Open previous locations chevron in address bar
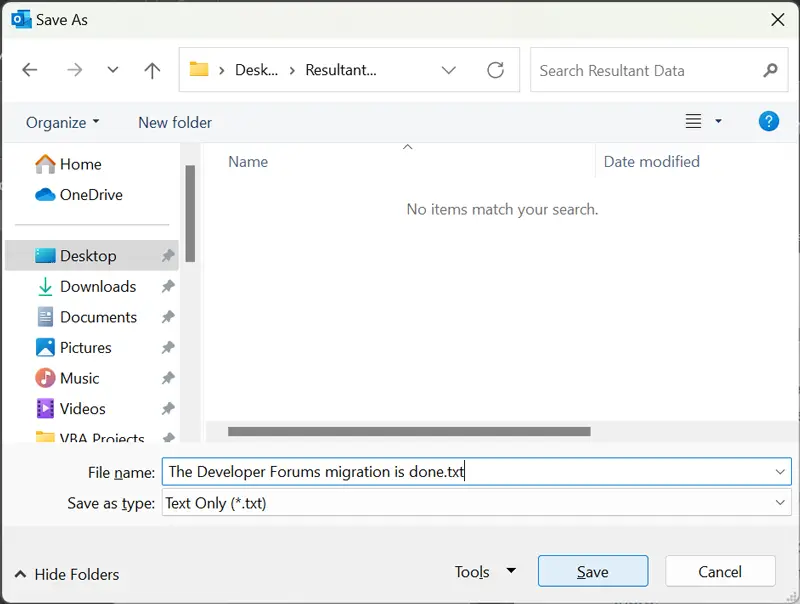The width and height of the screenshot is (800, 604). pos(448,70)
